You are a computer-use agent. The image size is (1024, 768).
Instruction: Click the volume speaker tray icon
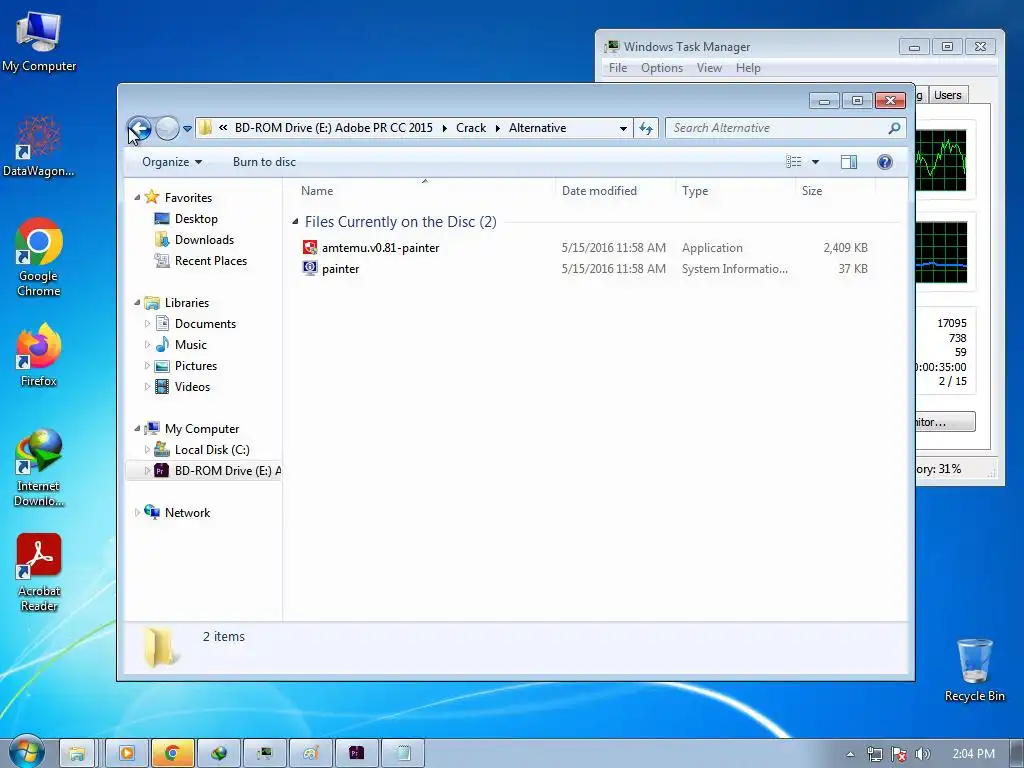pyautogui.click(x=922, y=754)
